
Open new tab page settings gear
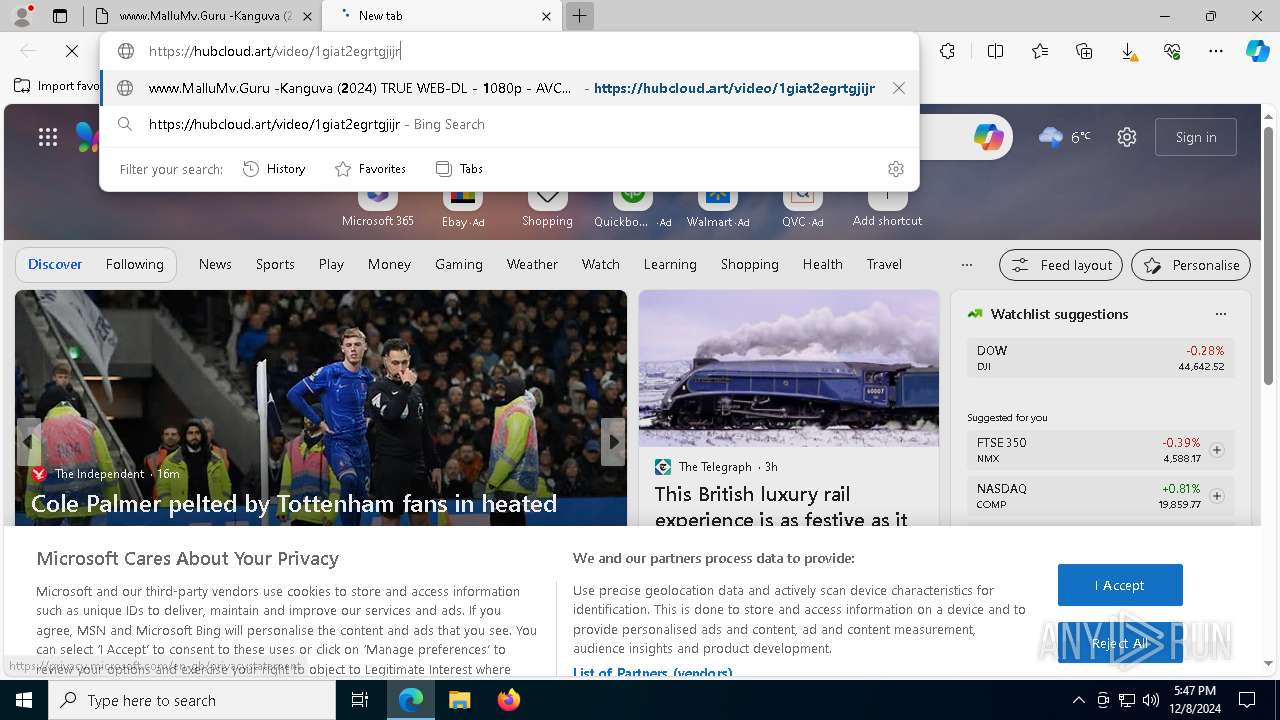[1127, 137]
